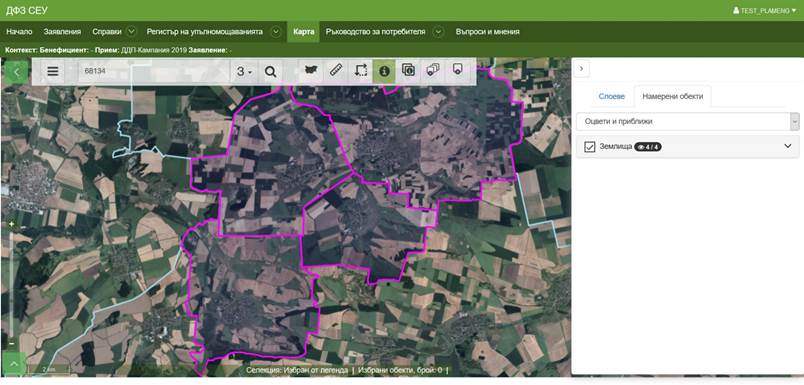Click the copy objects tool icon
Viewport: 804px width, 385px height.
pos(408,71)
